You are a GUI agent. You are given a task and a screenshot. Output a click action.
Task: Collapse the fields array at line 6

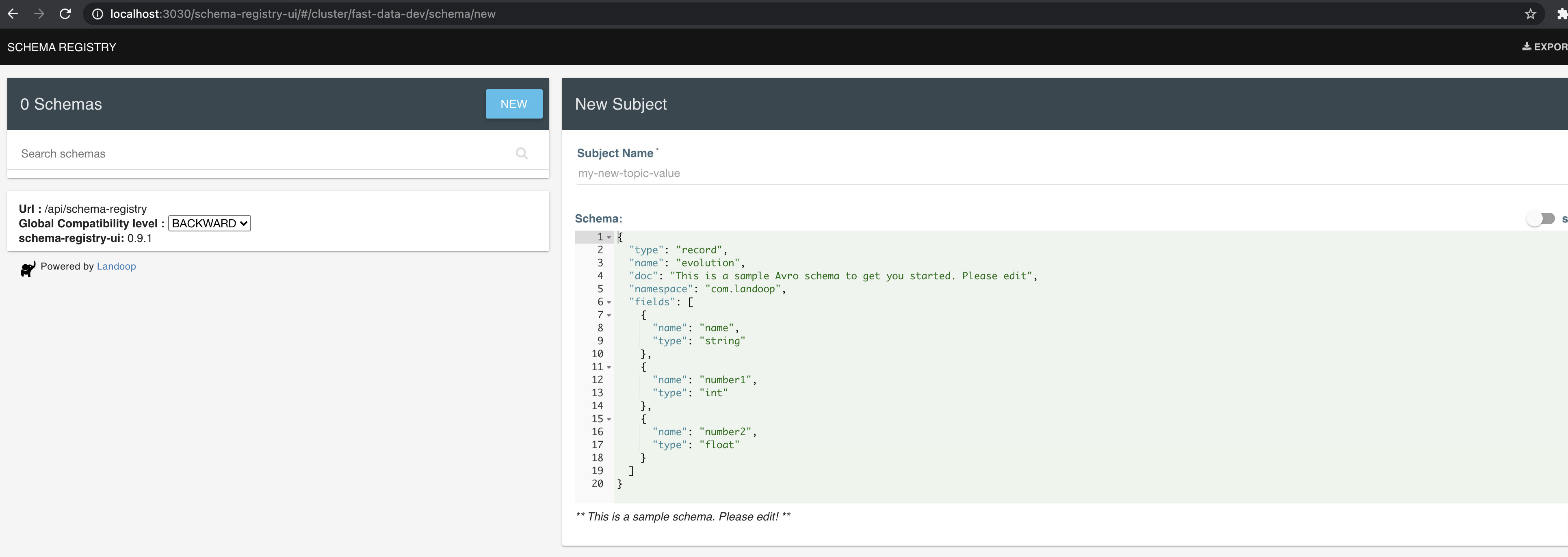pos(609,302)
